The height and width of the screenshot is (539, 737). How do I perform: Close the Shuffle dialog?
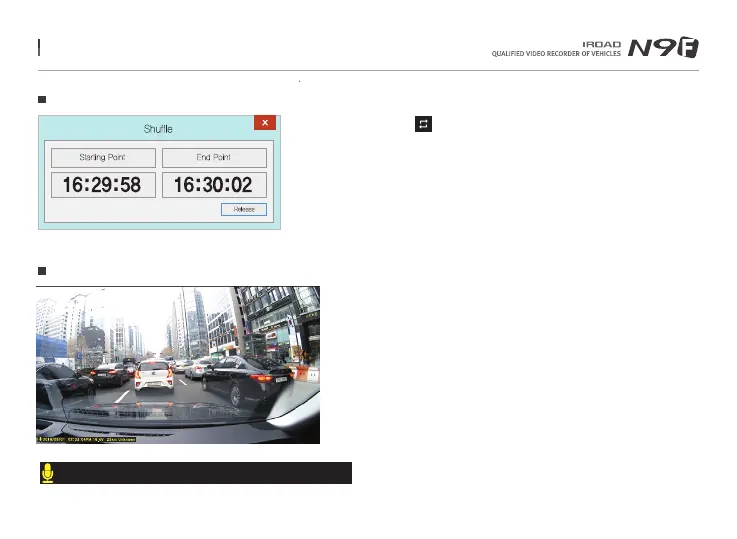pyautogui.click(x=265, y=123)
